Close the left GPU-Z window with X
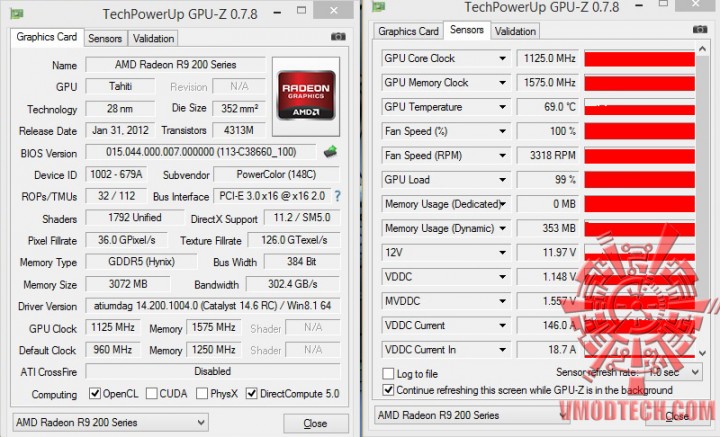This screenshot has width=720, height=437. [334, 10]
